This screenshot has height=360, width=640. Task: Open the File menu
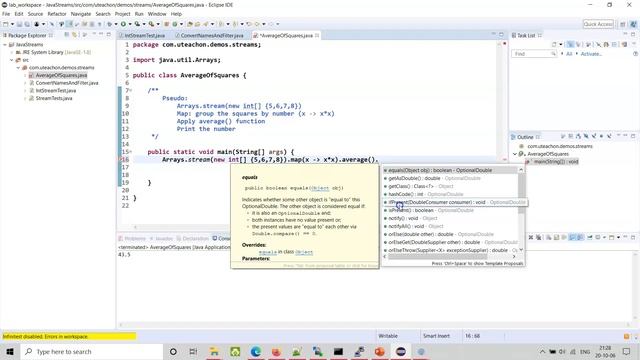6,14
